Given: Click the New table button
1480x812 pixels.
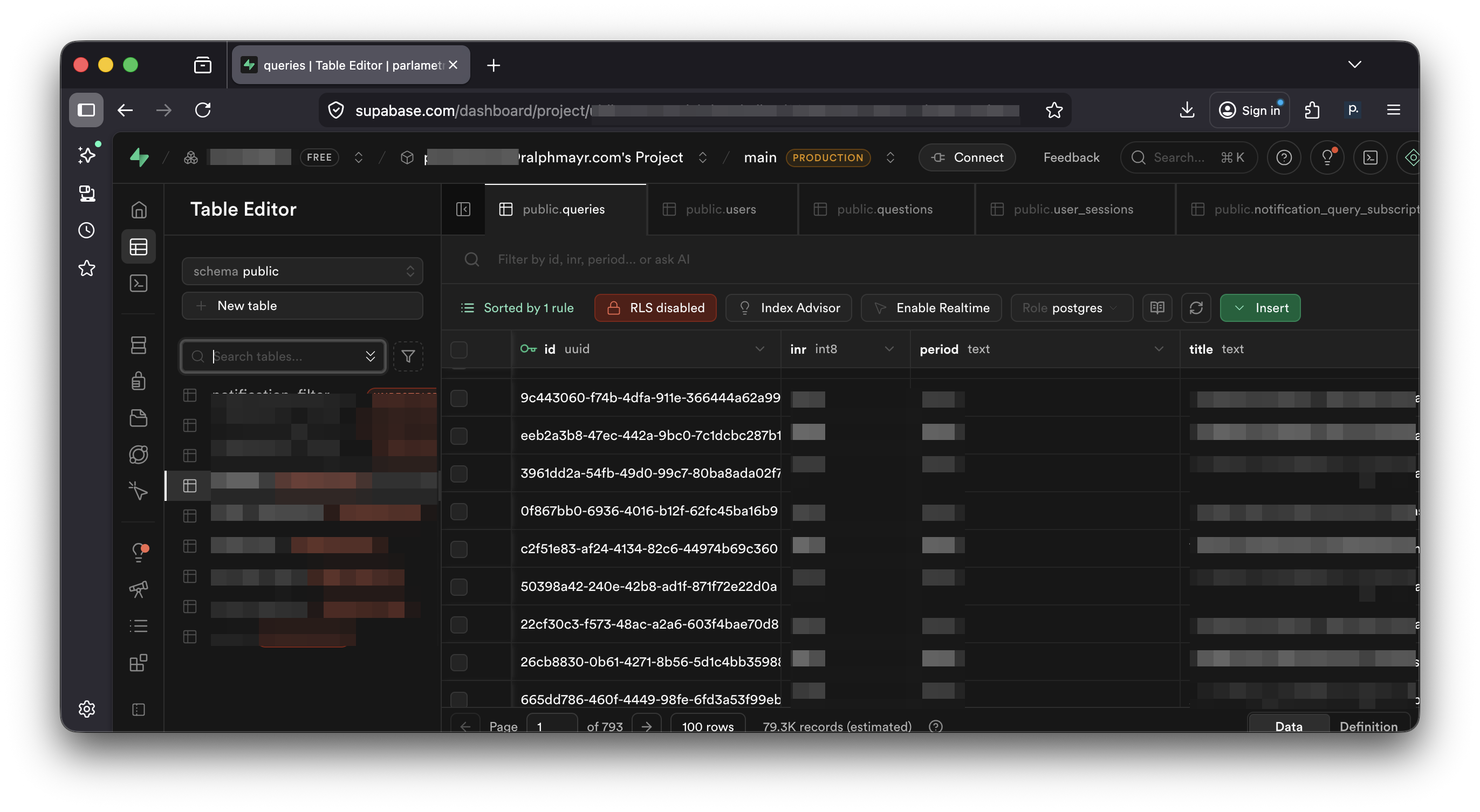Looking at the screenshot, I should (x=302, y=306).
